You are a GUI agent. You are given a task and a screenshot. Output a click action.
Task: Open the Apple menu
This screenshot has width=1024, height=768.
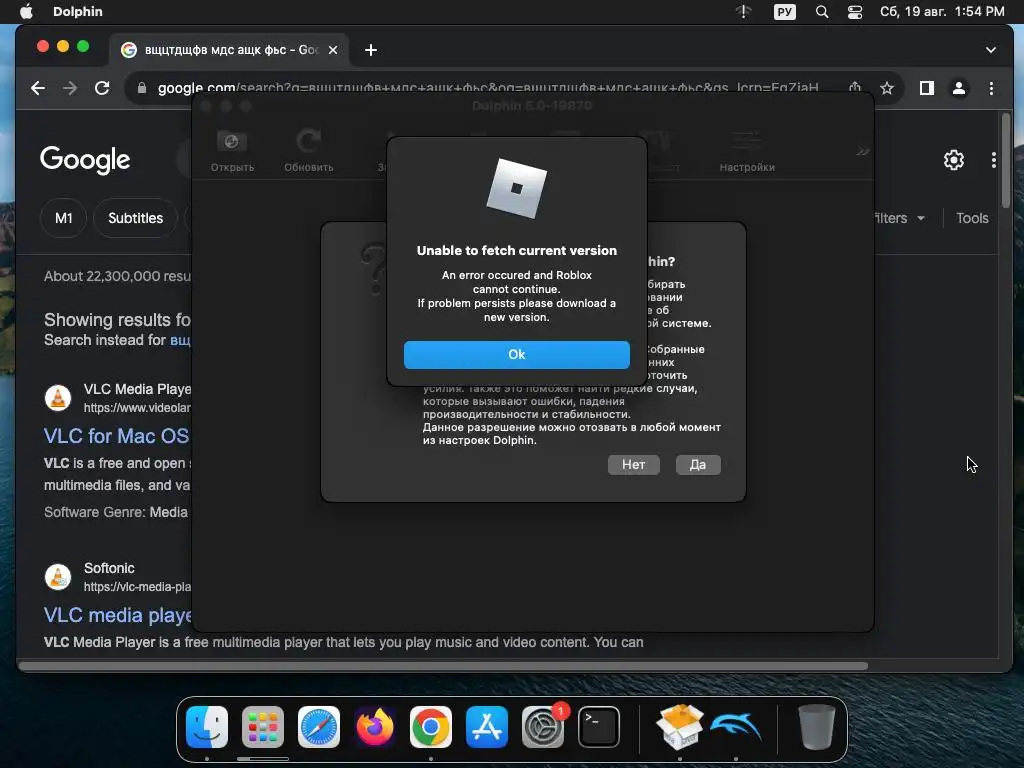point(26,11)
